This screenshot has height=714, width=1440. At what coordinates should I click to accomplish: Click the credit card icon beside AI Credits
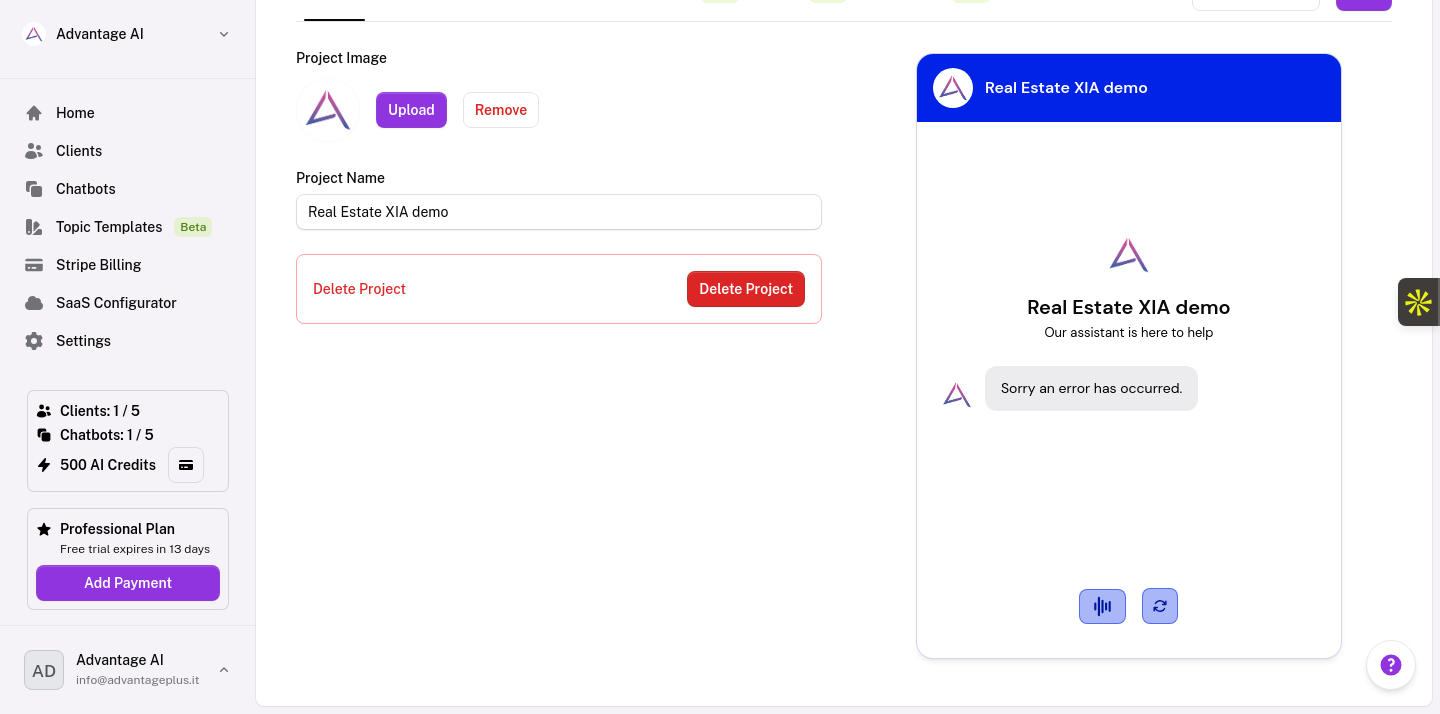pos(186,465)
